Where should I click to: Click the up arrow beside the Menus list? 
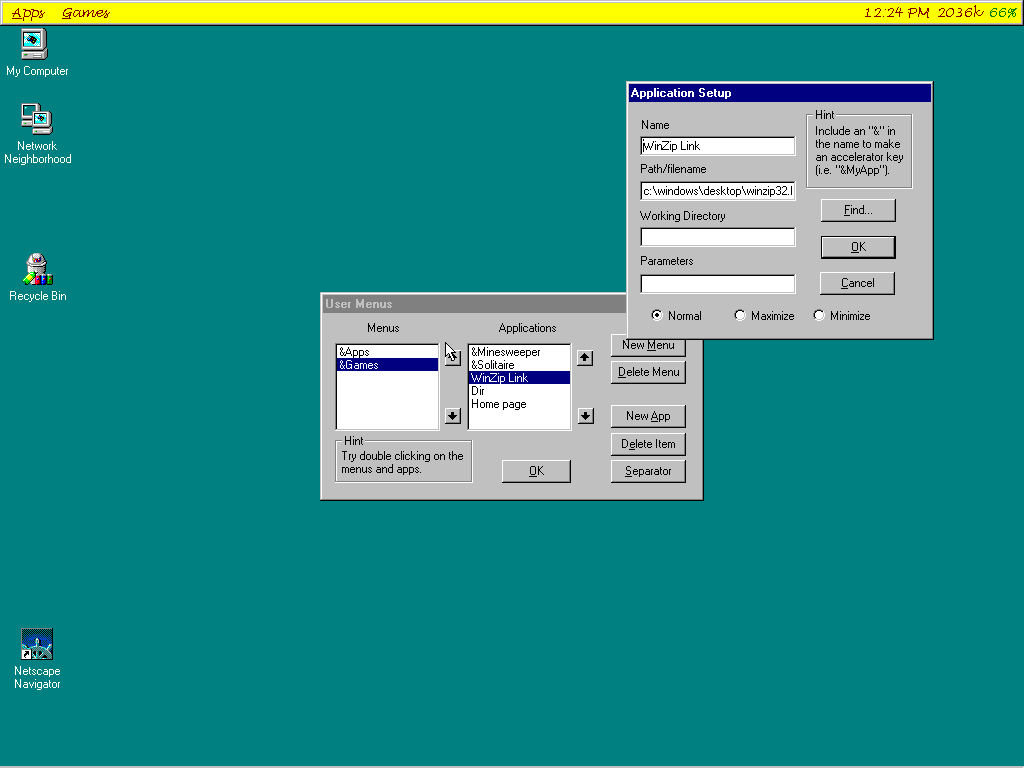coord(452,356)
